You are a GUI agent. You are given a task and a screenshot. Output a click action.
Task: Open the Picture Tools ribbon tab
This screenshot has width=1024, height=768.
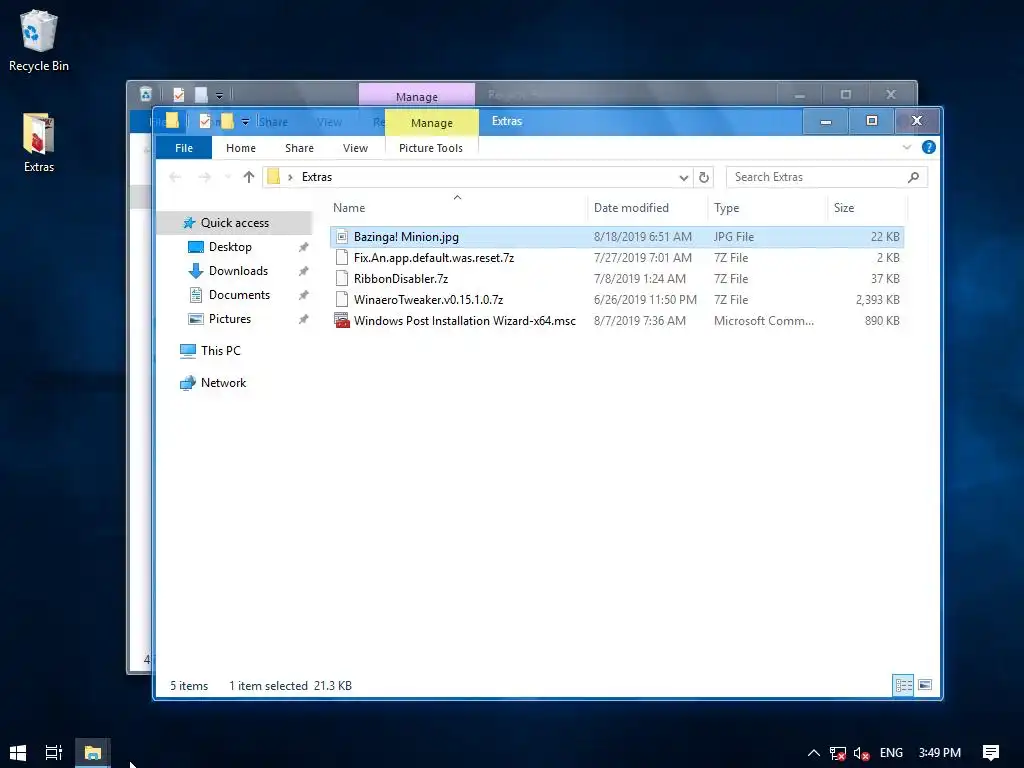(x=431, y=148)
